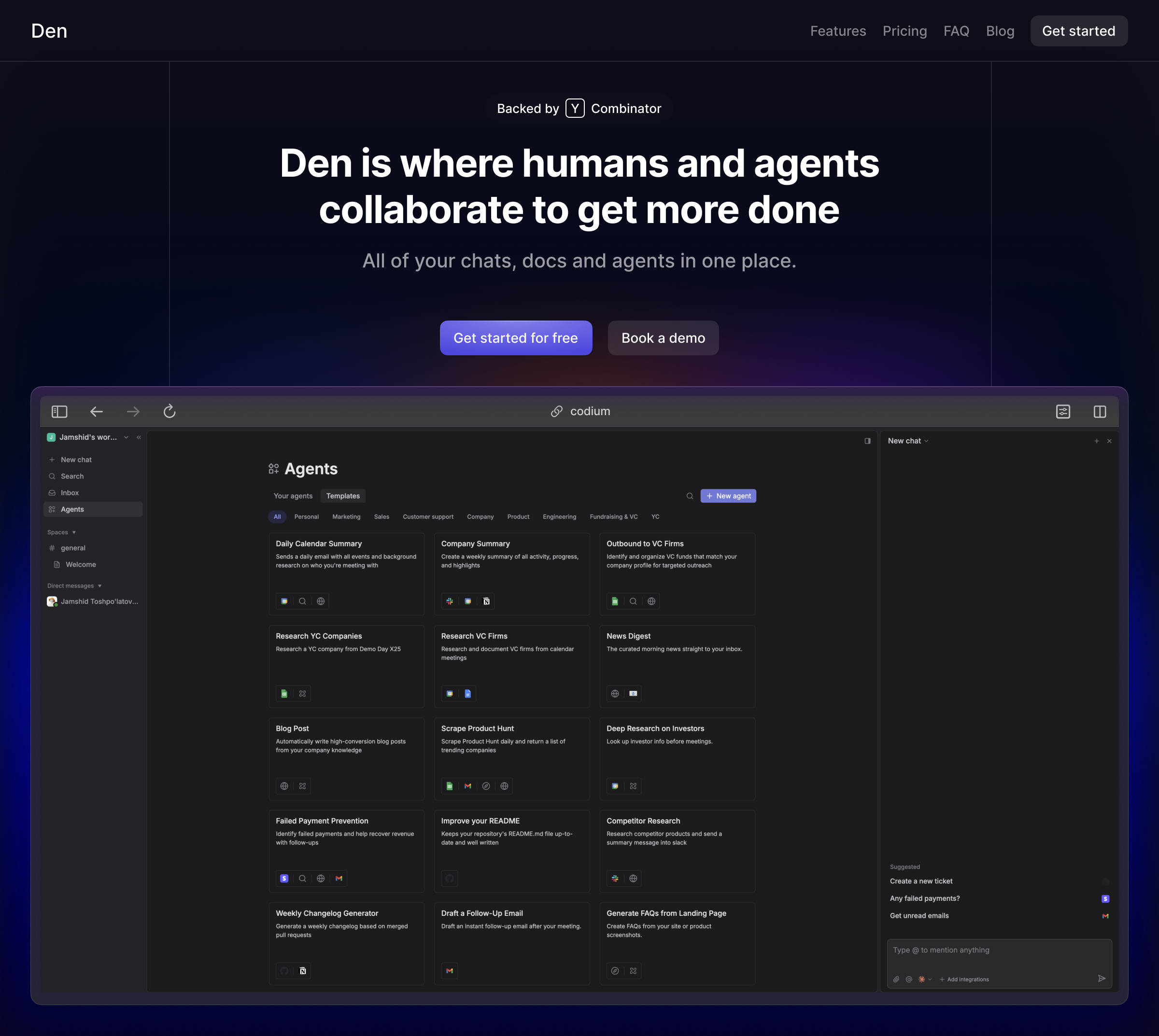
Task: Select the Marketing category filter
Action: [346, 517]
